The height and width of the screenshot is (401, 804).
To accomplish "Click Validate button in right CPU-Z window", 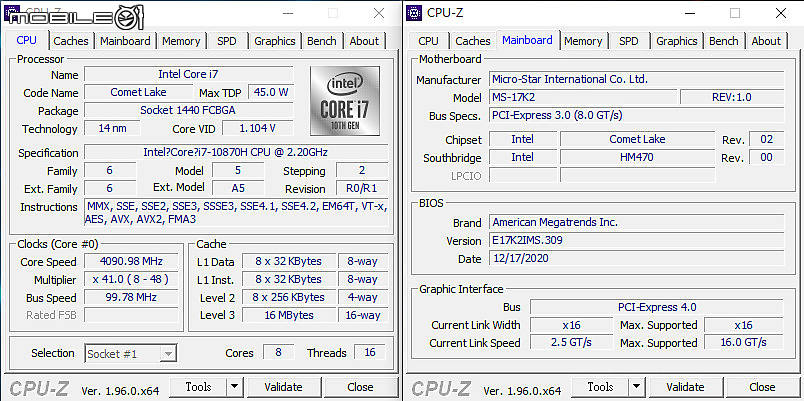I will (x=685, y=387).
